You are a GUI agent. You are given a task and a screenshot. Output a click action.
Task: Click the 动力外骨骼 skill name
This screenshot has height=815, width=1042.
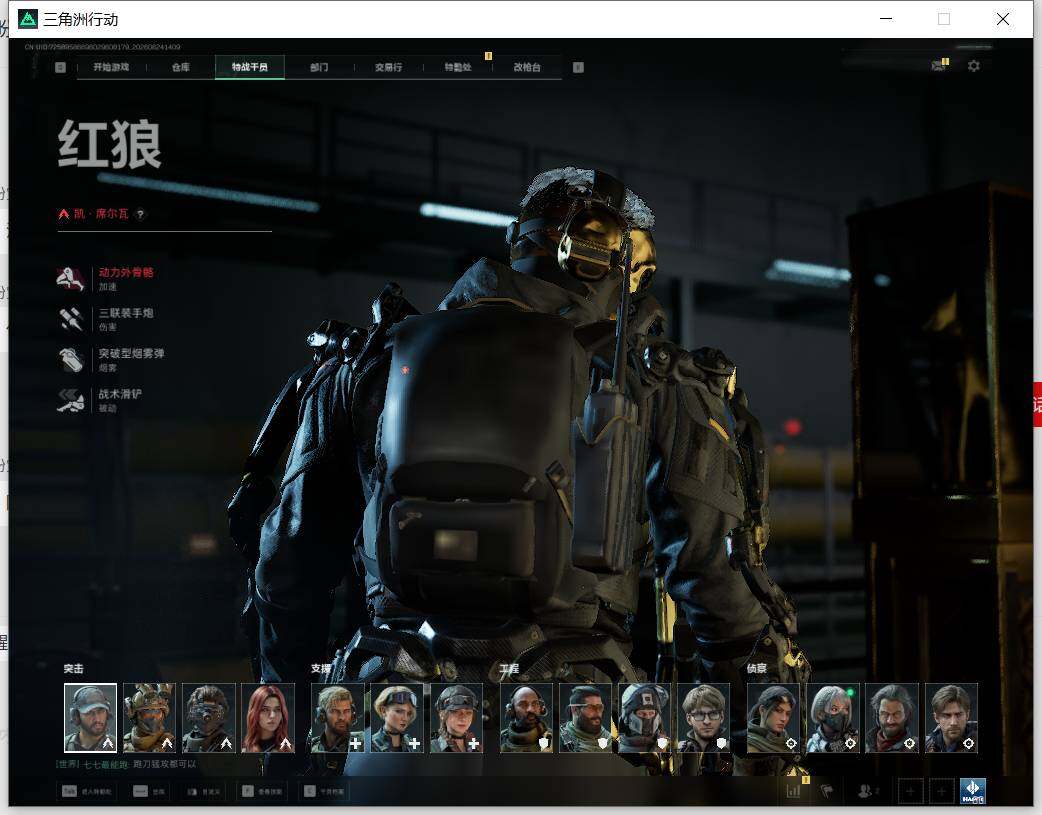click(126, 273)
